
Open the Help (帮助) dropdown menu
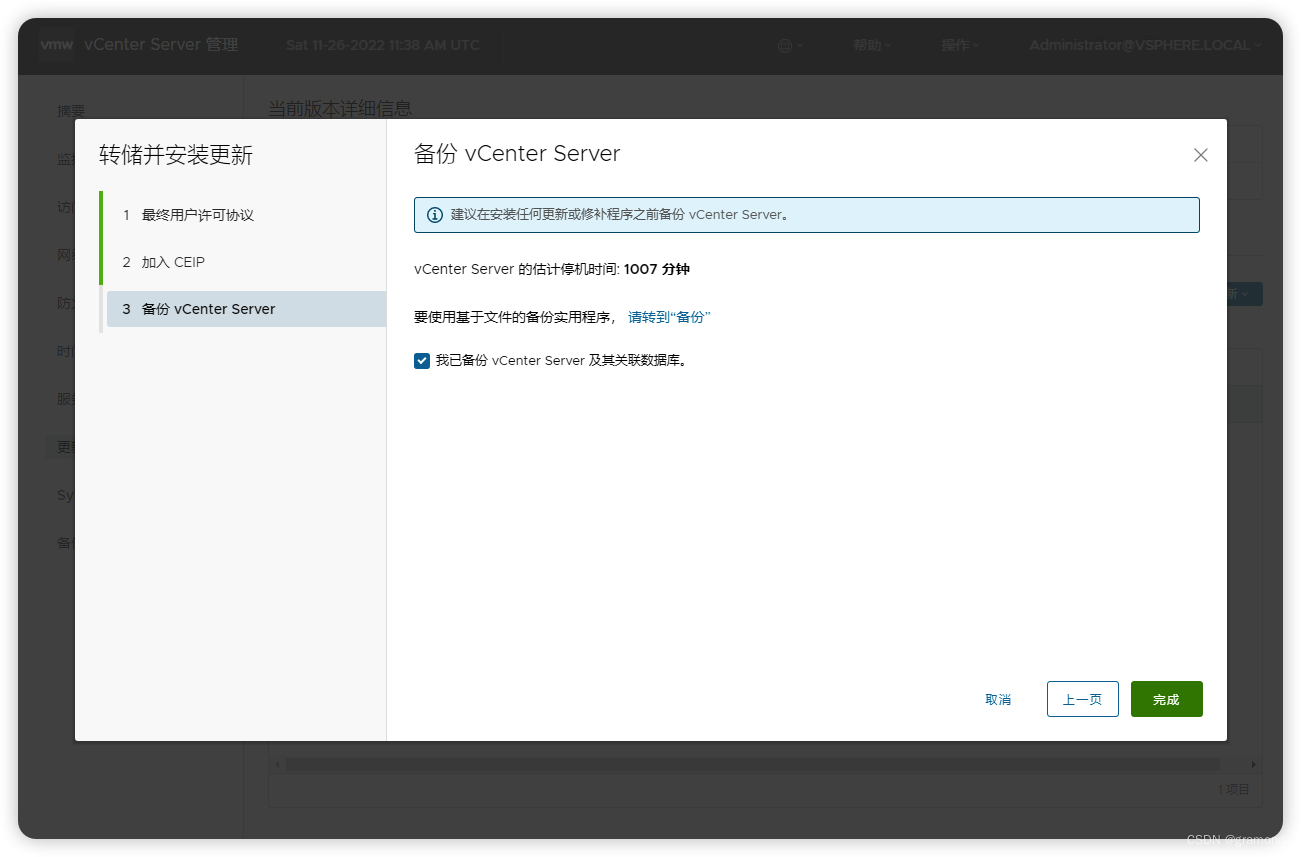click(x=872, y=45)
